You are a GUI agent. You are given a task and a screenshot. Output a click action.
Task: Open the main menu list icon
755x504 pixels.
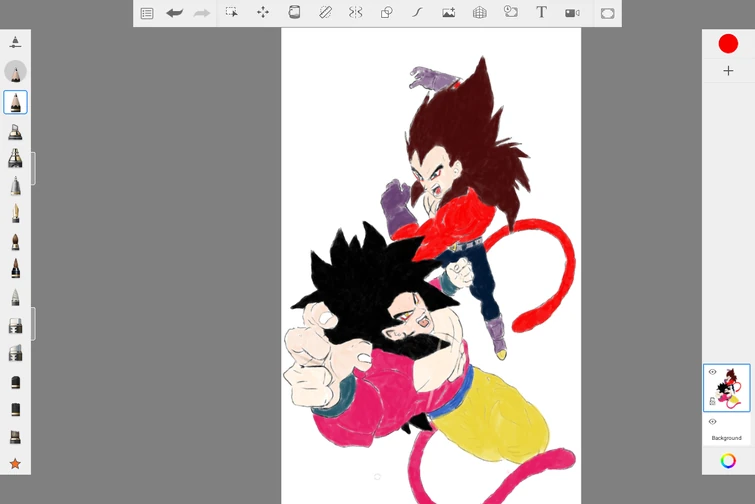pyautogui.click(x=147, y=13)
